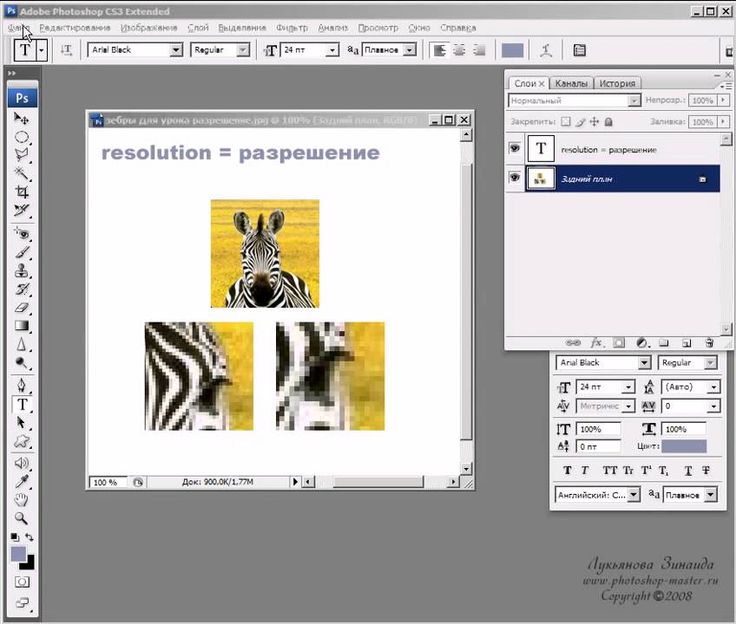Select the Pen tool

(x=21, y=386)
